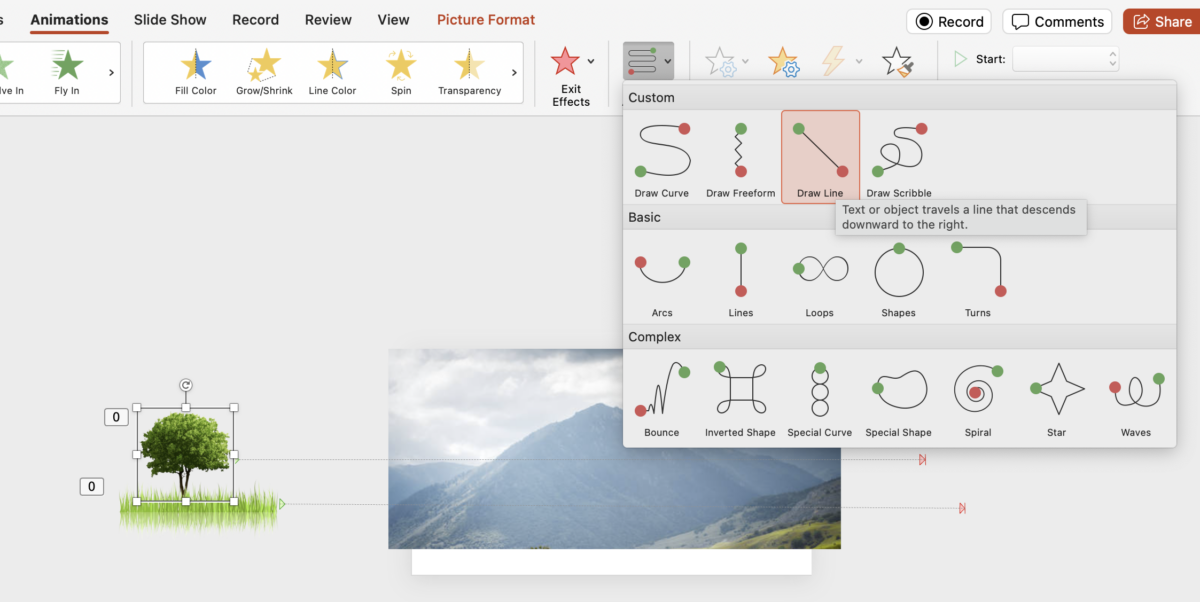The width and height of the screenshot is (1200, 602).
Task: Click the trigger lightning bolt icon
Action: 833,62
